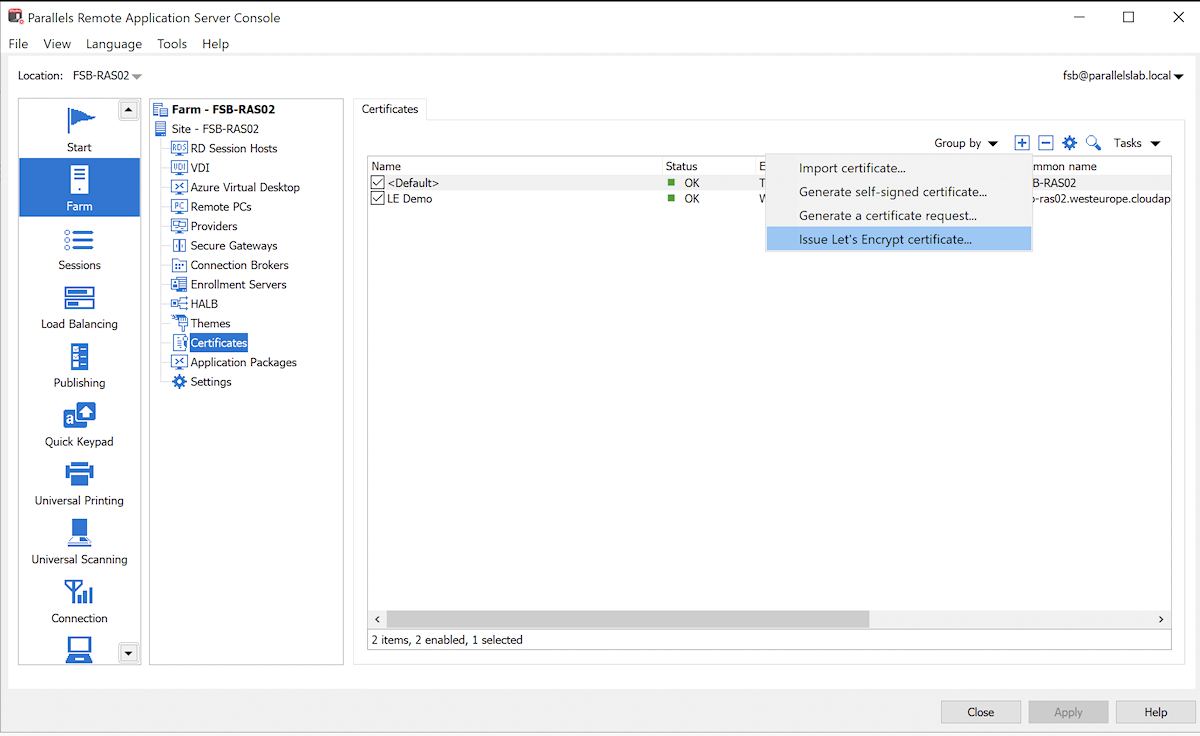Image resolution: width=1200 pixels, height=736 pixels.
Task: Click the Close button
Action: (980, 712)
